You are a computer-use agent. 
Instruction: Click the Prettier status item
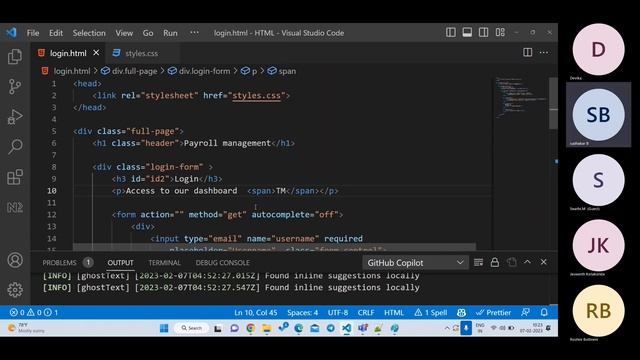[x=493, y=313]
